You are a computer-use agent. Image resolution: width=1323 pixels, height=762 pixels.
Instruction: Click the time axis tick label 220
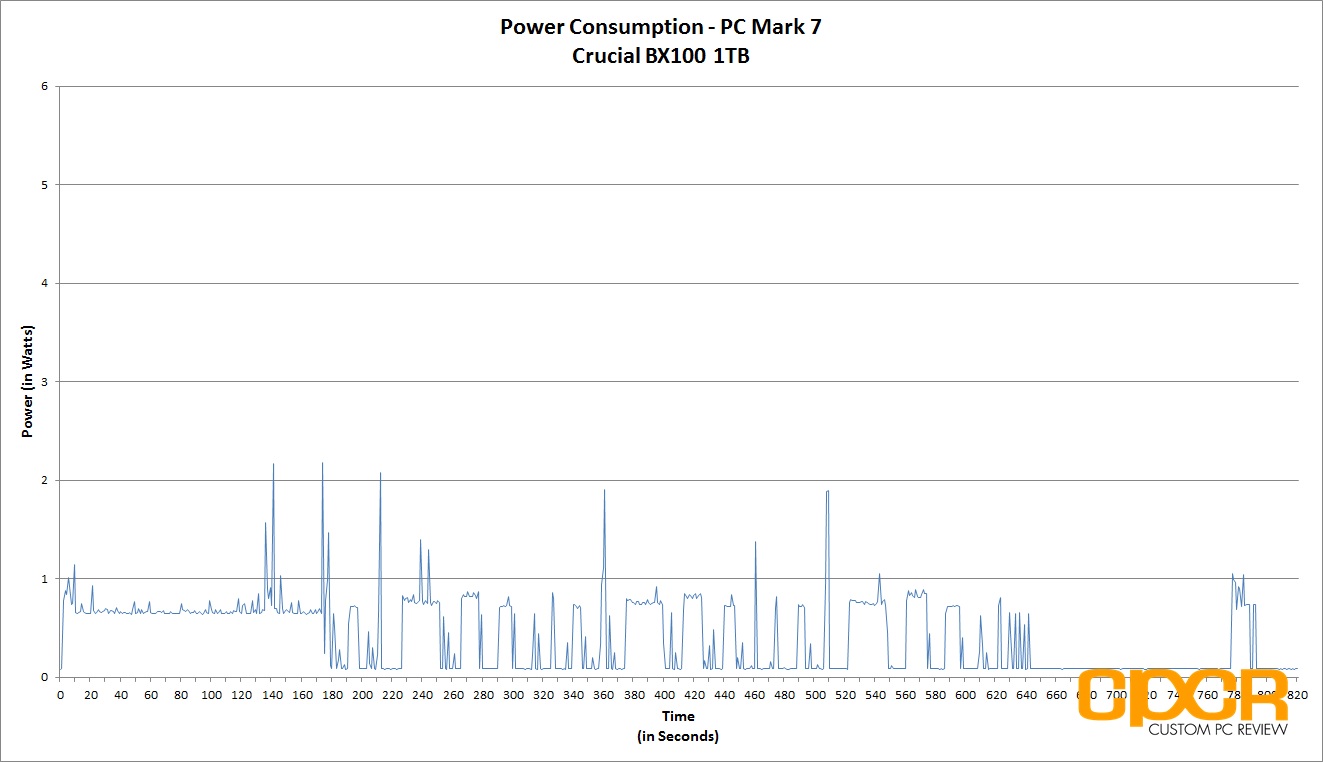[x=392, y=694]
